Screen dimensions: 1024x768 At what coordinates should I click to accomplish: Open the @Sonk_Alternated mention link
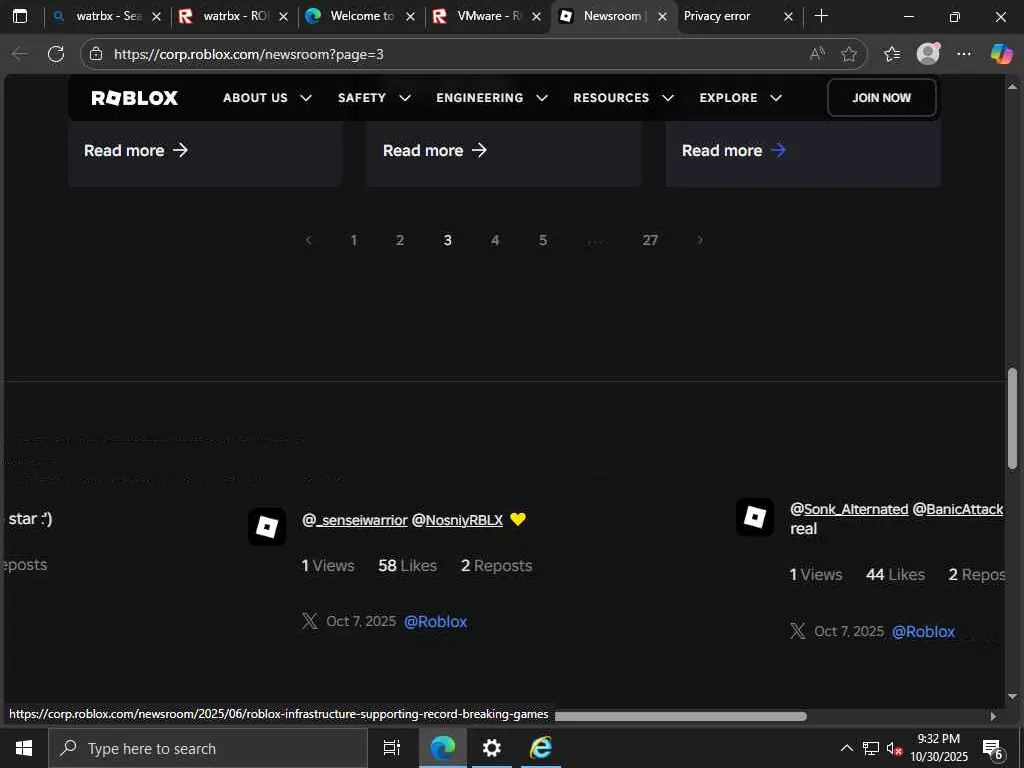[849, 509]
